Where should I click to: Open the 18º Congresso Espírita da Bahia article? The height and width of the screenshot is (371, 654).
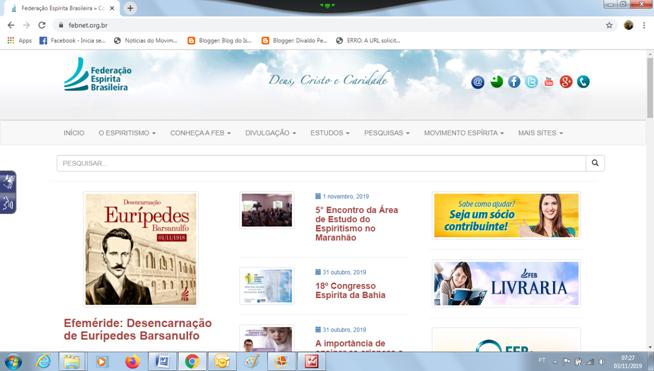[350, 290]
